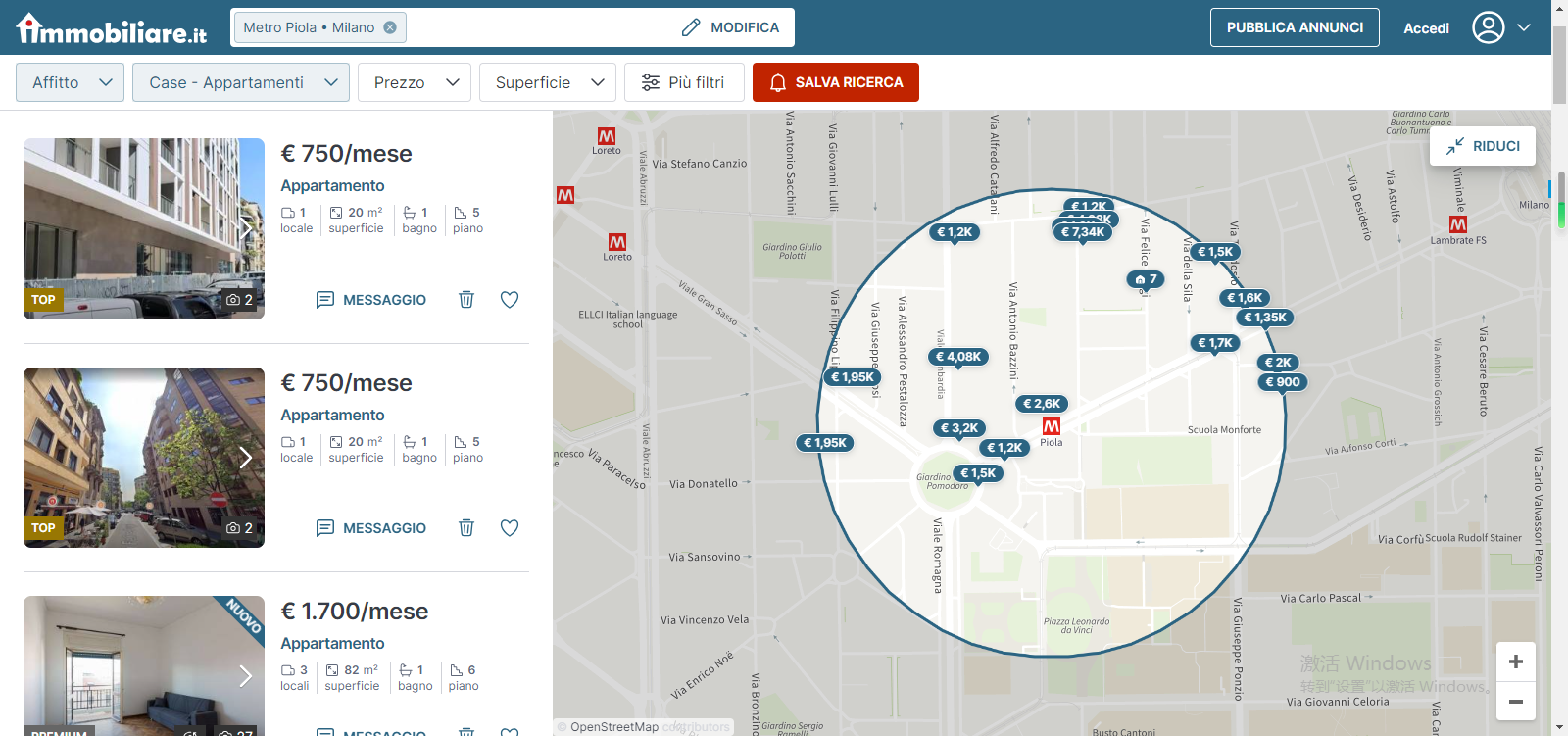
Task: Send MESSAGGIO for the second € 750 listing
Action: click(x=371, y=528)
